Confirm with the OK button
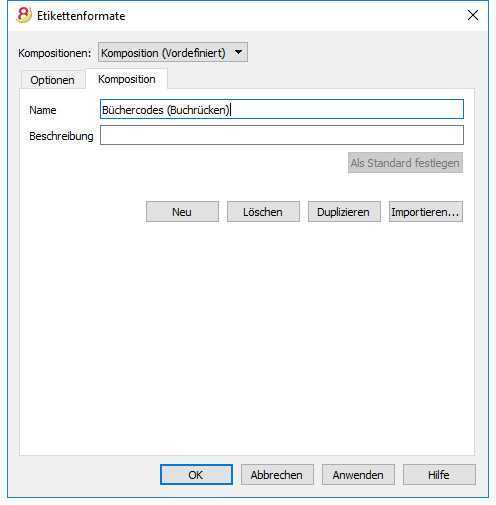 tap(196, 475)
